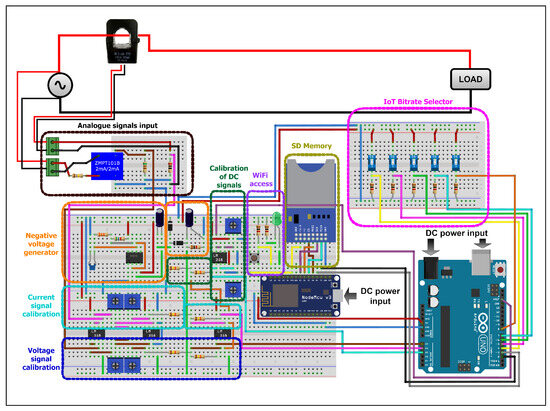Click 'DC power input' text beside NodeMCU
Image resolution: width=550 pixels, height=411 pixels.
tap(380, 296)
